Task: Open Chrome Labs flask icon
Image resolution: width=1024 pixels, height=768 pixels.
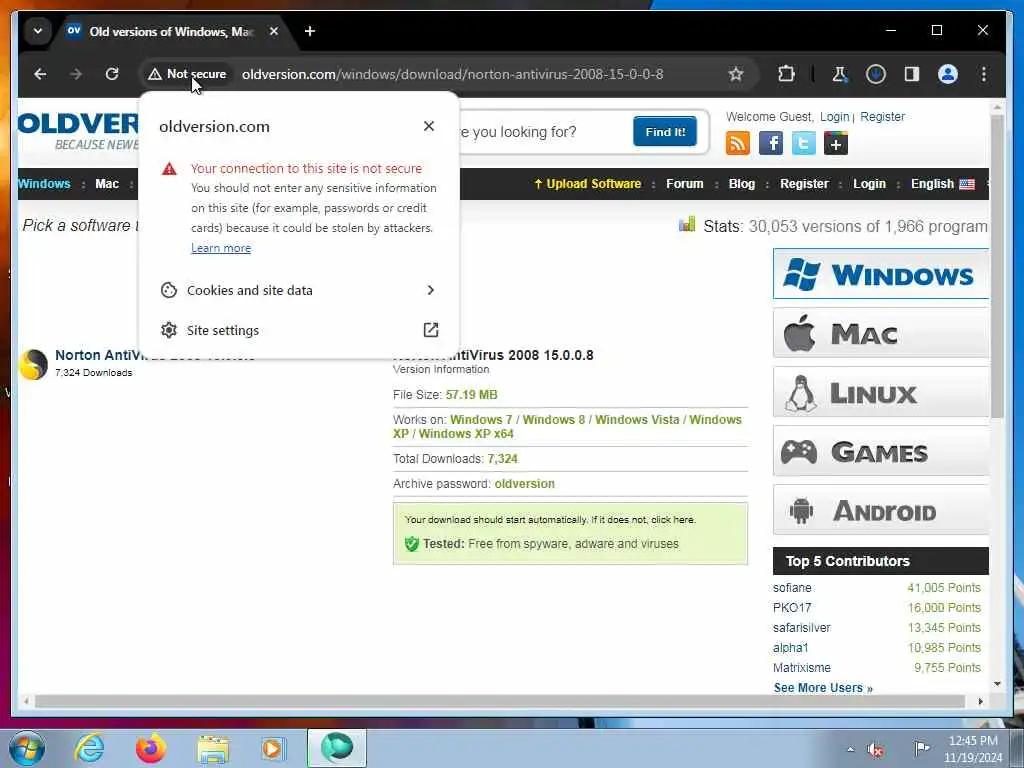Action: click(839, 74)
